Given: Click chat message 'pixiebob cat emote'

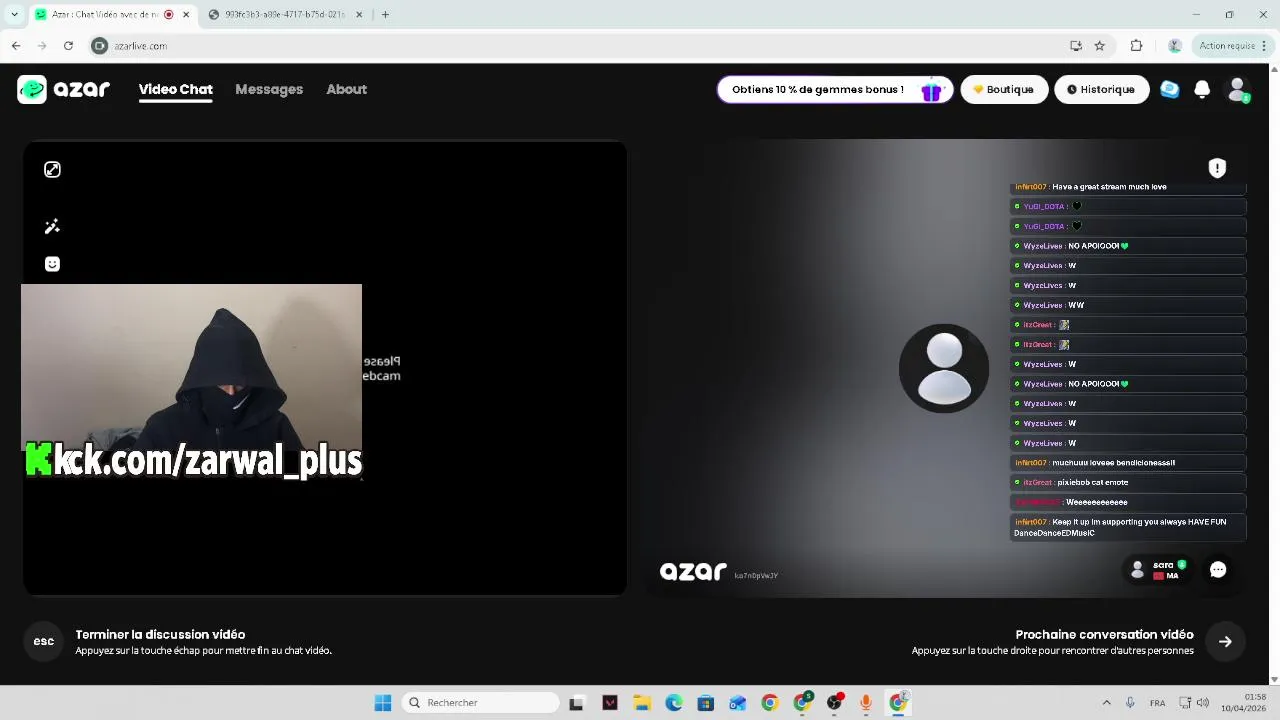Looking at the screenshot, I should [x=1093, y=482].
